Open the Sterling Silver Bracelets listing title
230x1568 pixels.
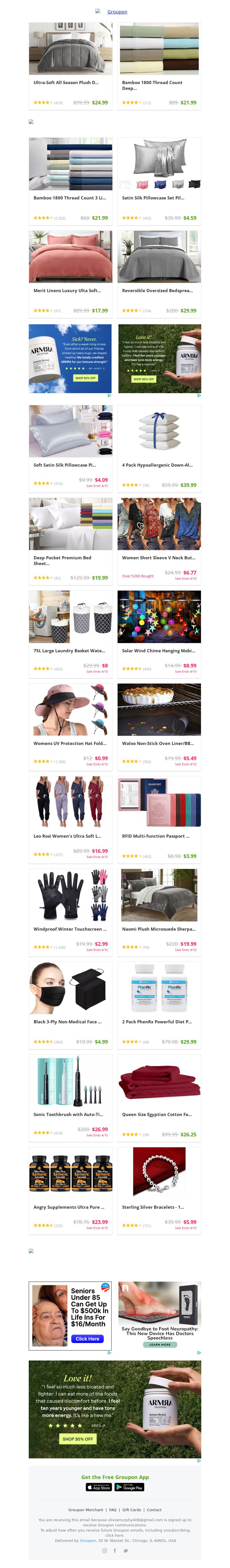pos(153,1190)
